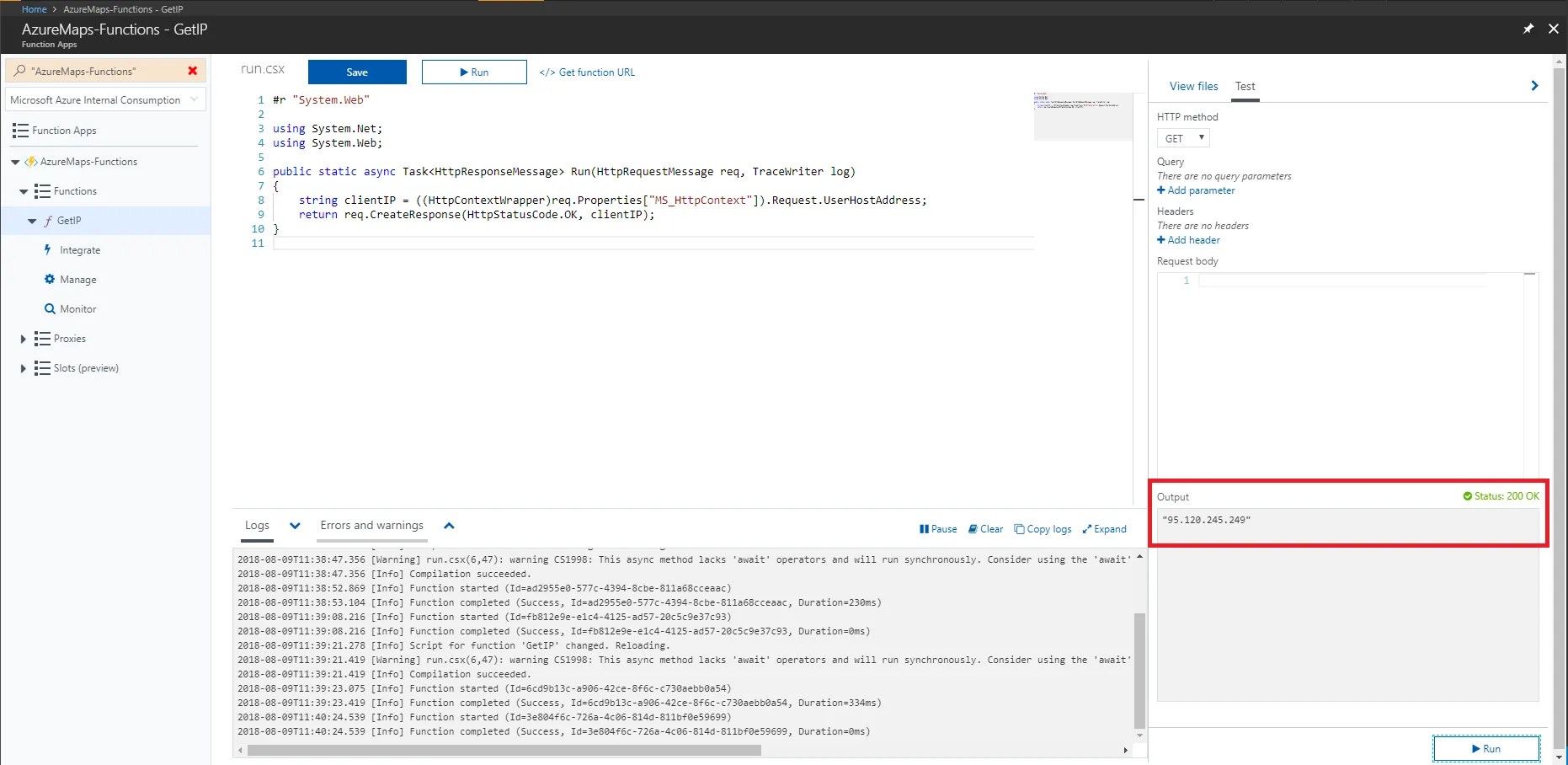Copy logs to clipboard
The height and width of the screenshot is (765, 1568).
tap(1043, 529)
